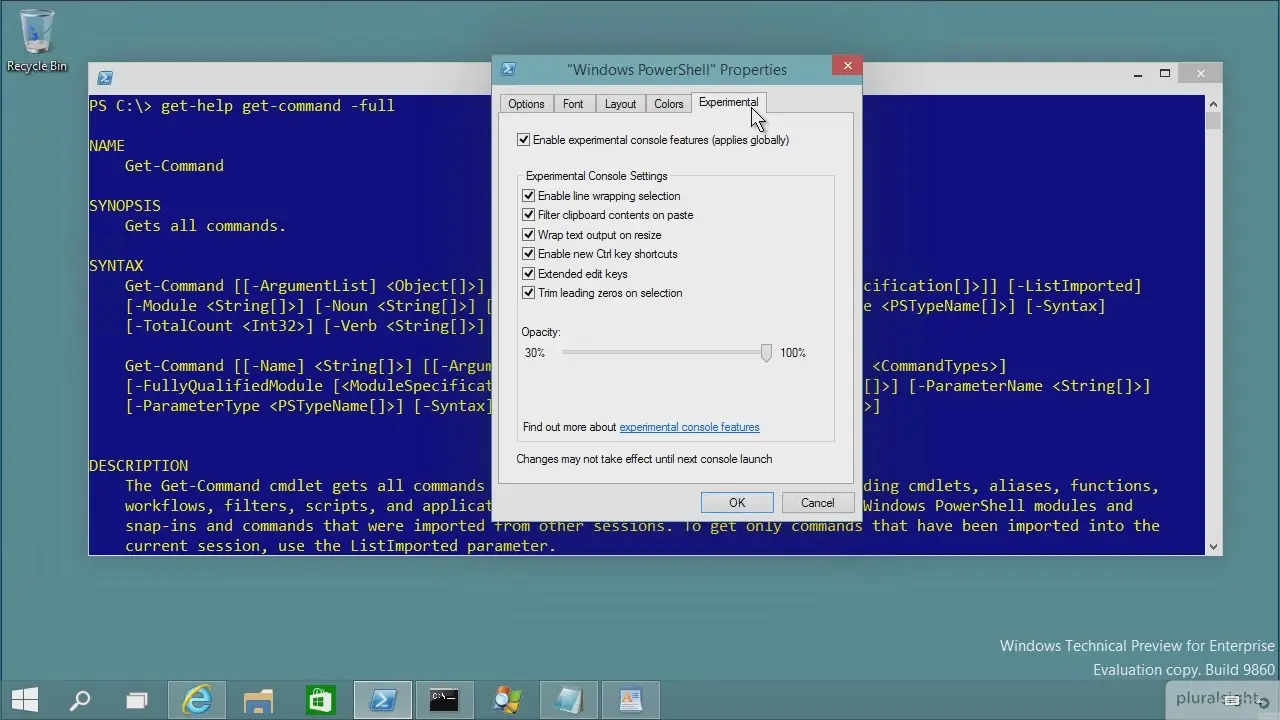This screenshot has height=720, width=1280.
Task: Close the PowerShell console window
Action: coord(1201,74)
